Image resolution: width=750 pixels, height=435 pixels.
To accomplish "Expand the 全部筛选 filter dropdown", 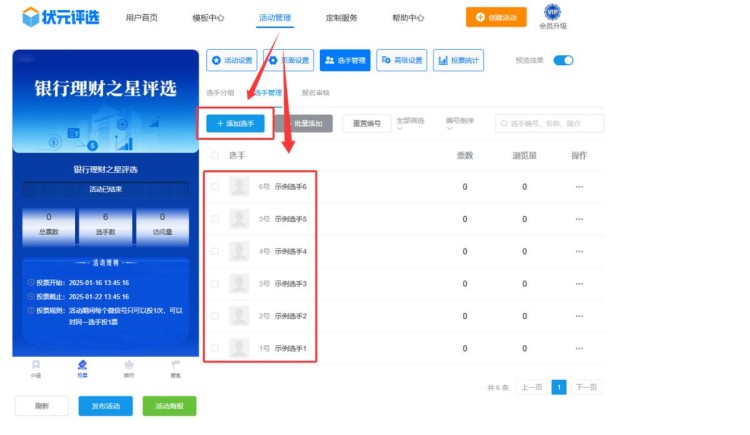I will (x=411, y=123).
